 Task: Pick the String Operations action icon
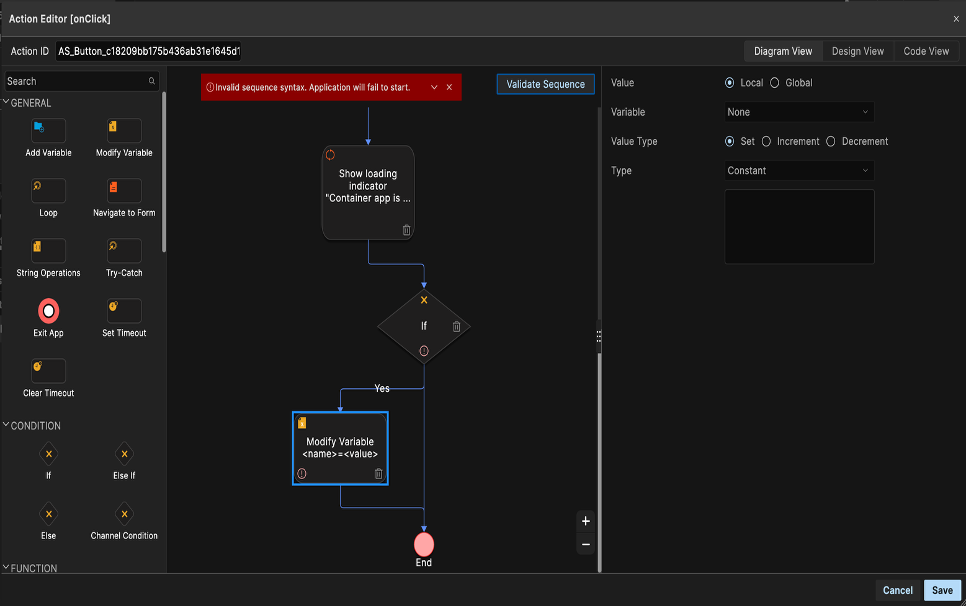[x=48, y=251]
